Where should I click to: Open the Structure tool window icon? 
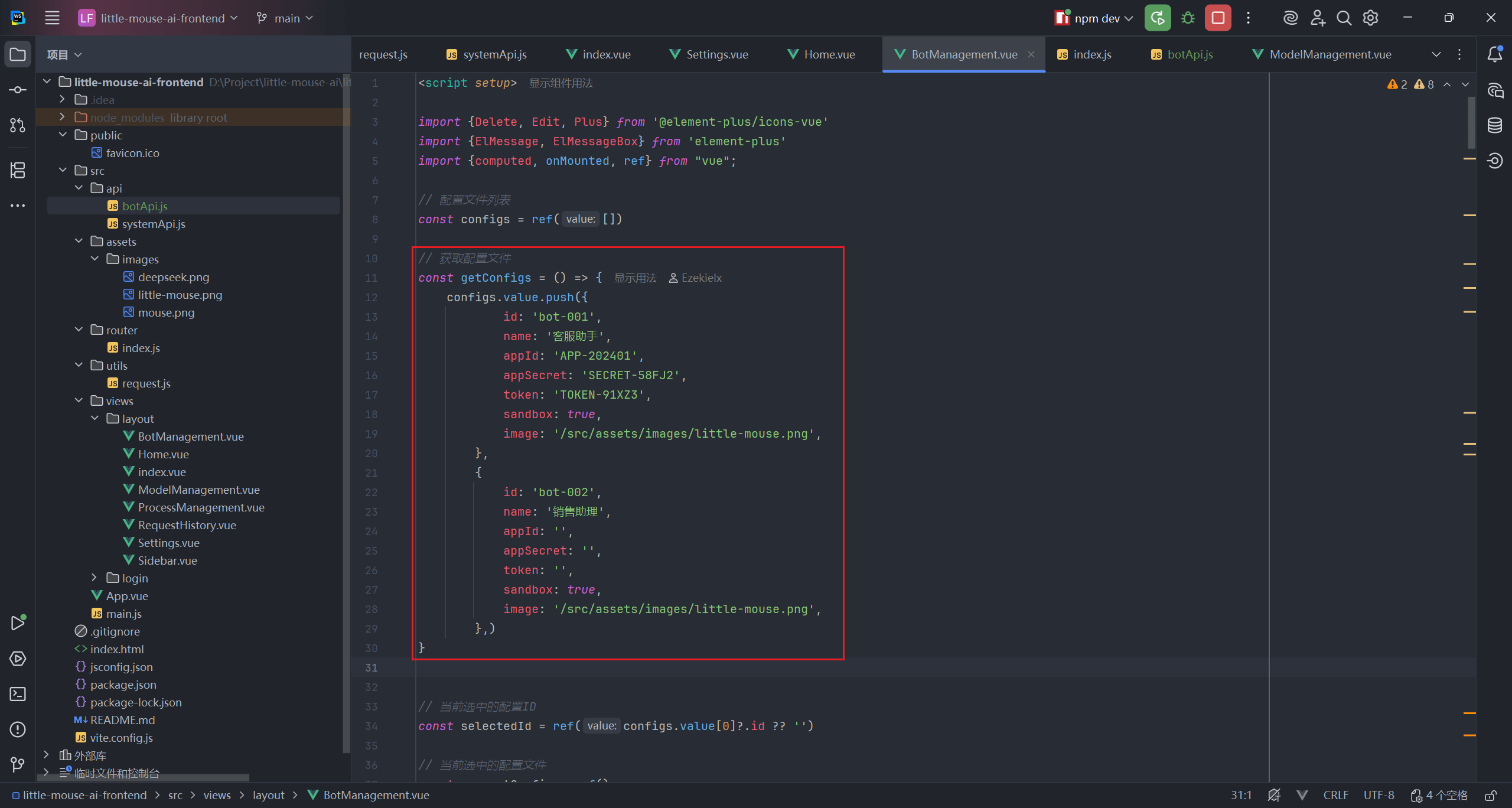coord(18,170)
